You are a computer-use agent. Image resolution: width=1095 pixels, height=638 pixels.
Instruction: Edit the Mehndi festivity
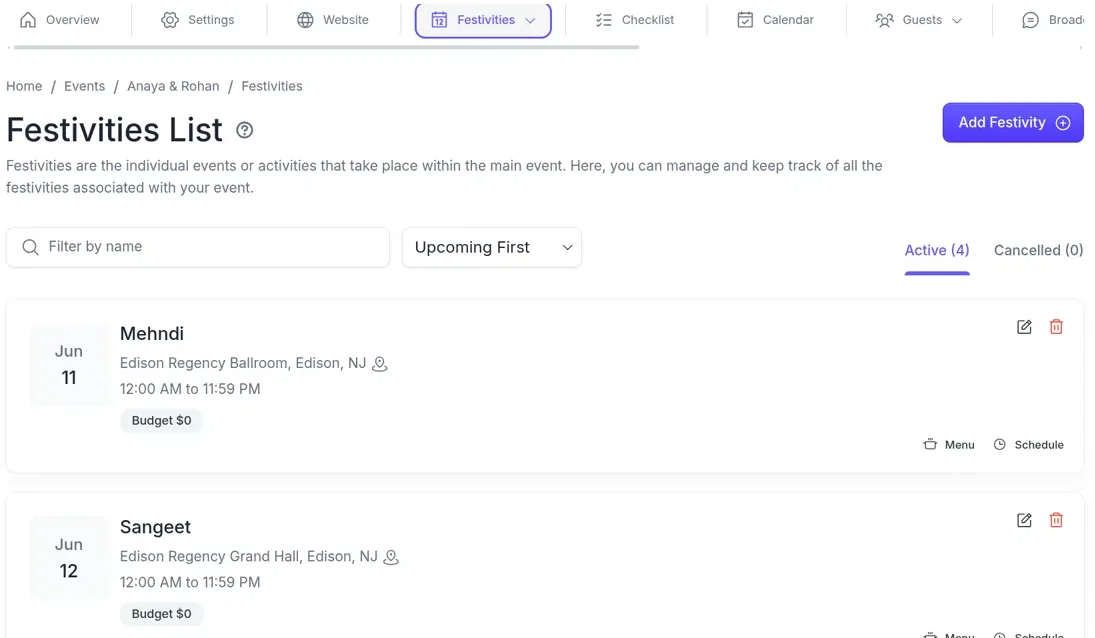(1024, 327)
